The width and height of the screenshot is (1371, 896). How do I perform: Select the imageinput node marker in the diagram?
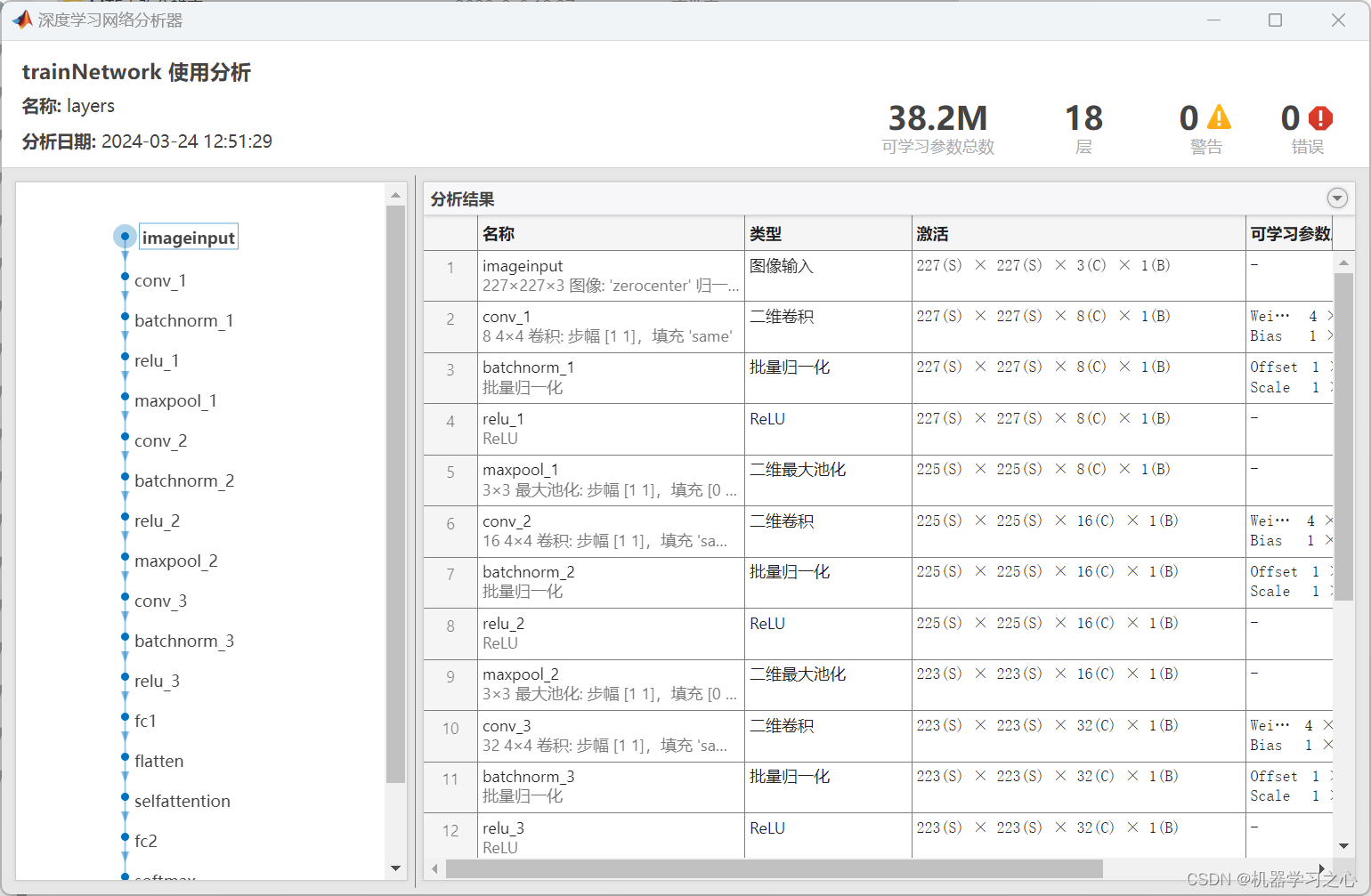coord(125,236)
